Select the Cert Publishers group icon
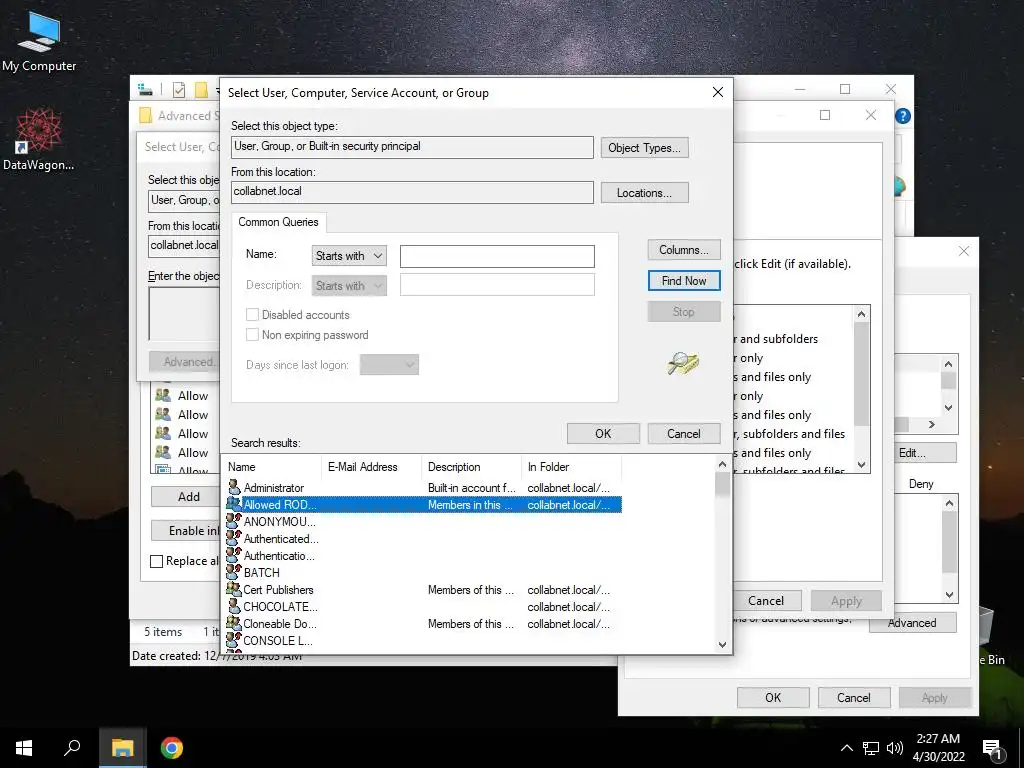This screenshot has height=768, width=1024. (x=234, y=589)
